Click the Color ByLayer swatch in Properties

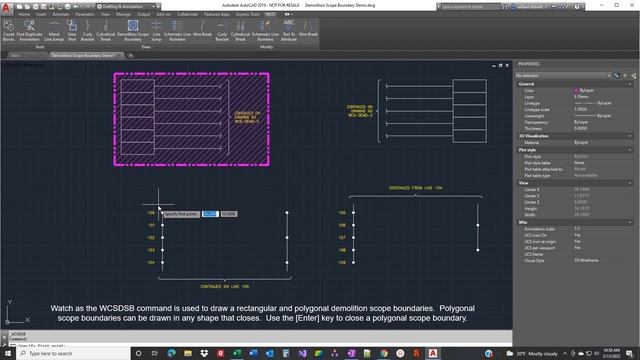576,90
